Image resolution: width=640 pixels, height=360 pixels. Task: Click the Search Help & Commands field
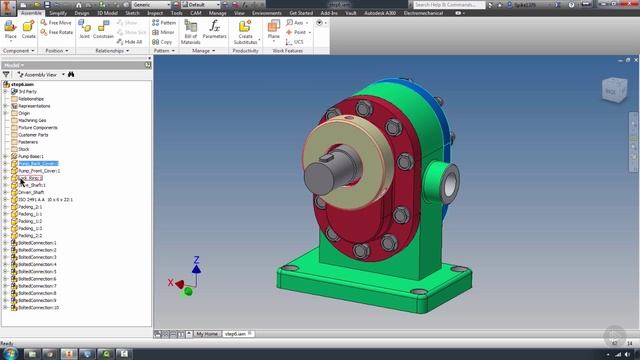click(449, 5)
